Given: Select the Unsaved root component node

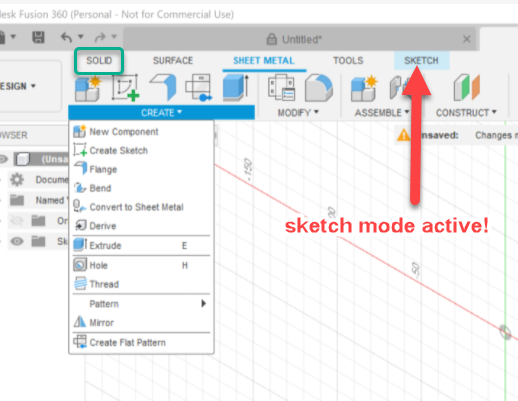Looking at the screenshot, I should tap(41, 159).
